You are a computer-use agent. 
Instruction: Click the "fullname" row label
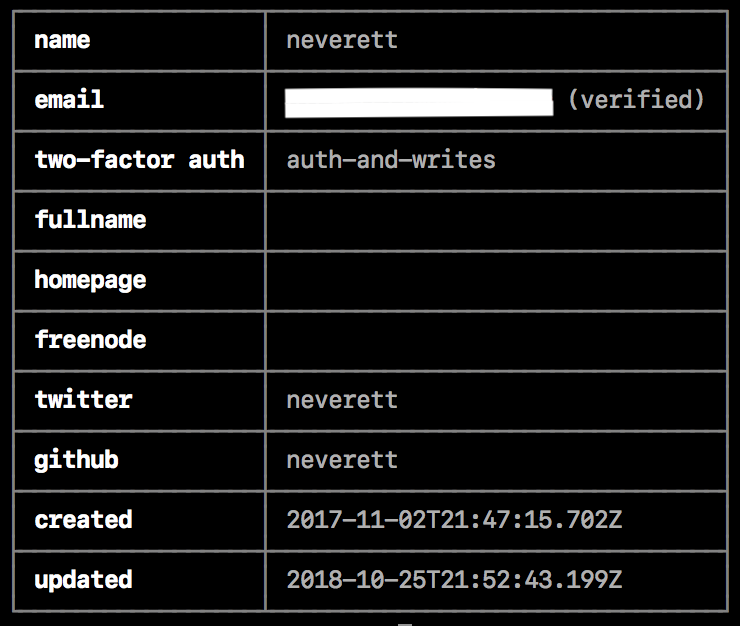pyautogui.click(x=90, y=220)
